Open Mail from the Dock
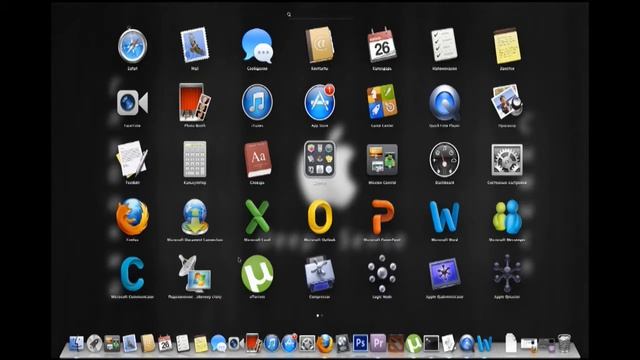The image size is (640, 360). [x=130, y=343]
